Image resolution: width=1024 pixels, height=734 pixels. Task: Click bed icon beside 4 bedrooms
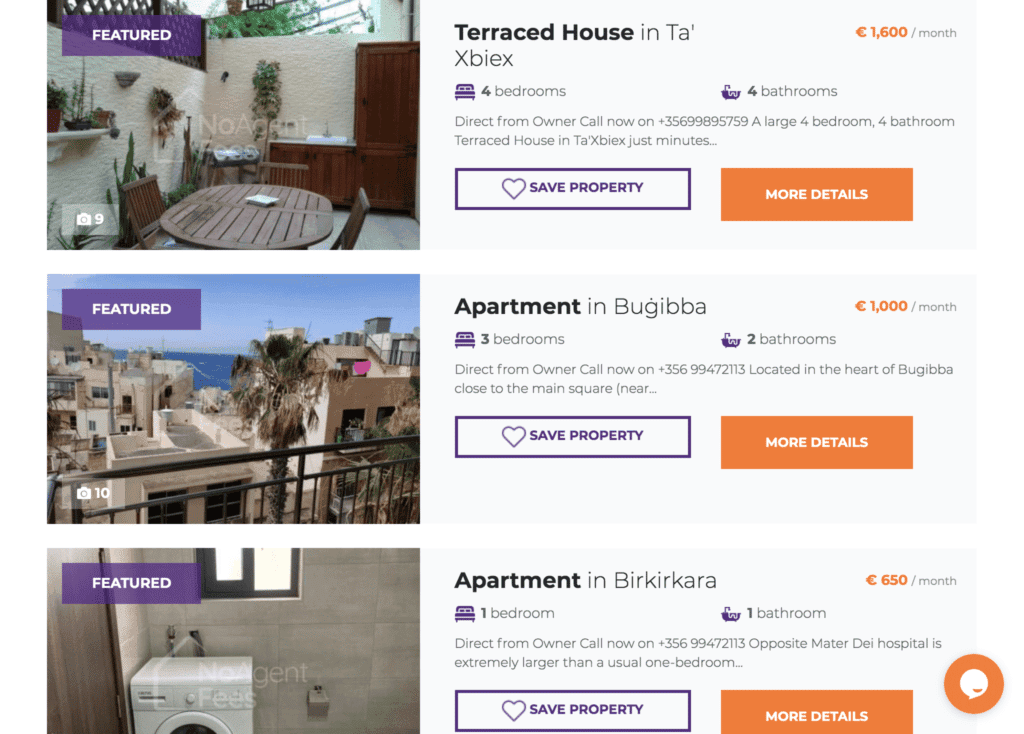[x=464, y=91]
